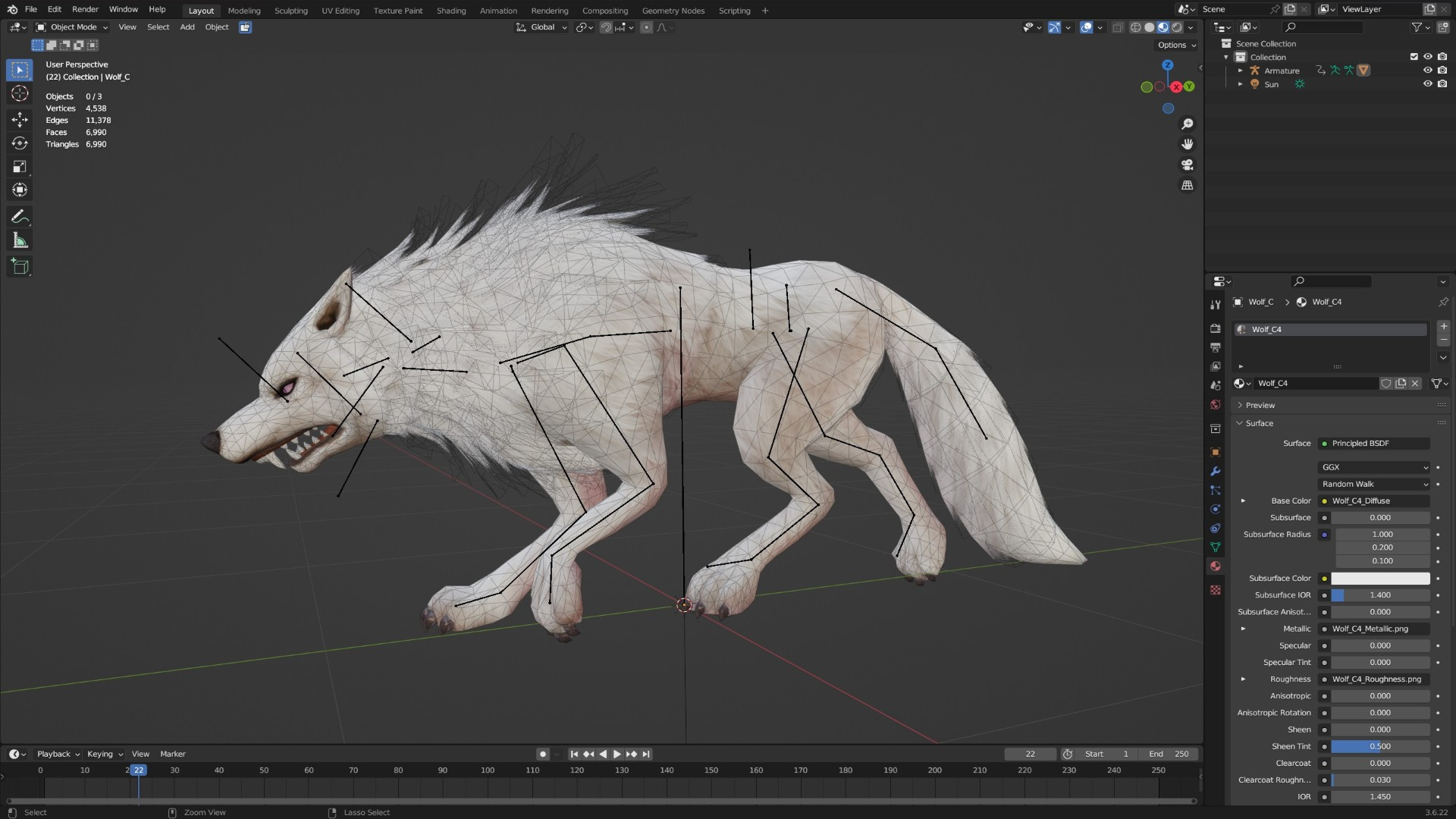Screen dimensions: 1456x819
Task: Select the Annotate tool
Action: (x=20, y=217)
